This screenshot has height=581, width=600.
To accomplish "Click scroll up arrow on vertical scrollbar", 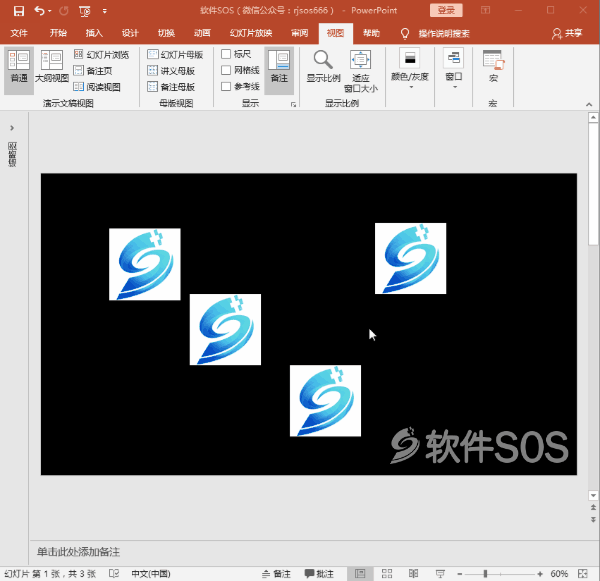I will [x=593, y=117].
